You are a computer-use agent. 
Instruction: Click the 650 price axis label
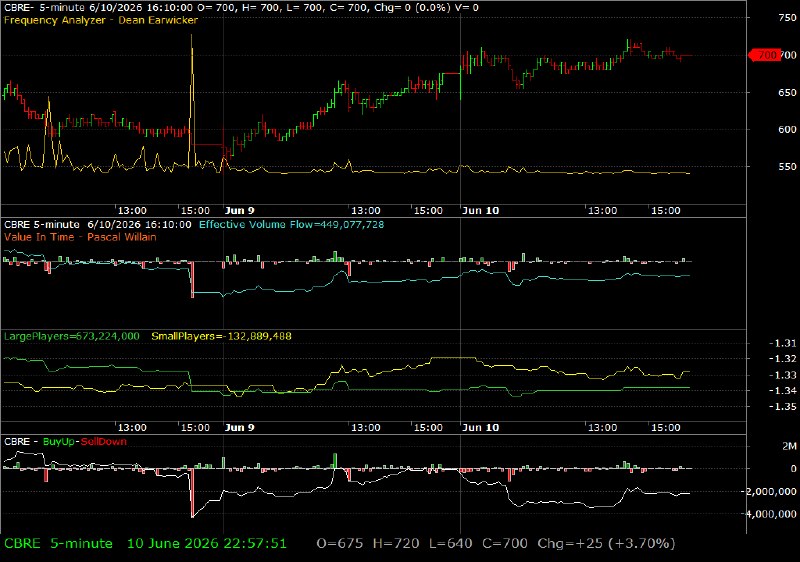787,93
